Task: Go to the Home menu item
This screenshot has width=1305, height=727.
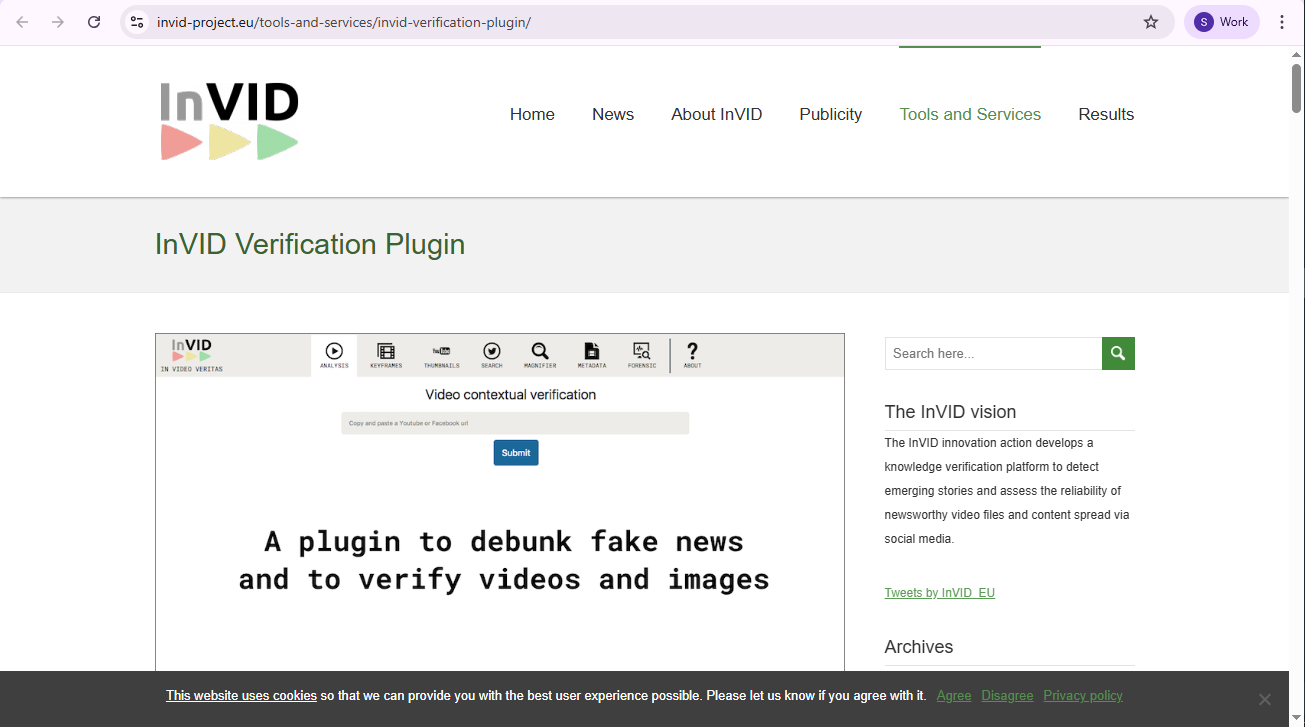Action: [532, 114]
